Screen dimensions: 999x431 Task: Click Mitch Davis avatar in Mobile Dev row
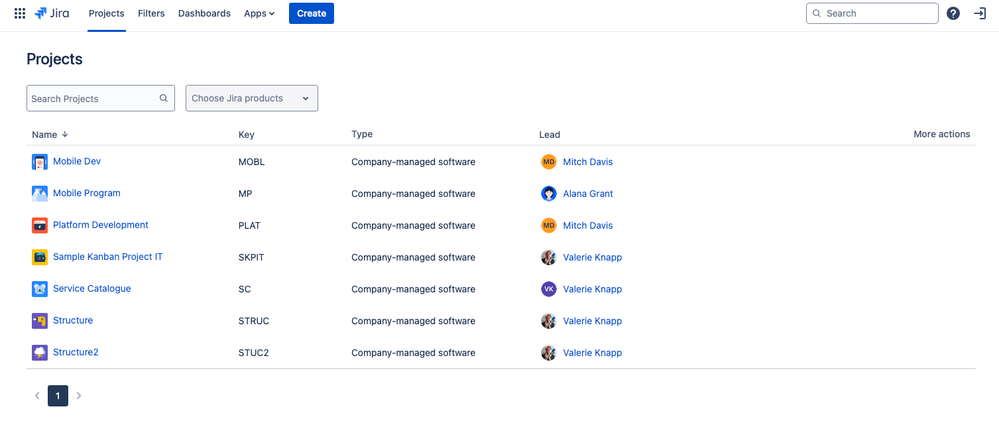[x=549, y=162]
